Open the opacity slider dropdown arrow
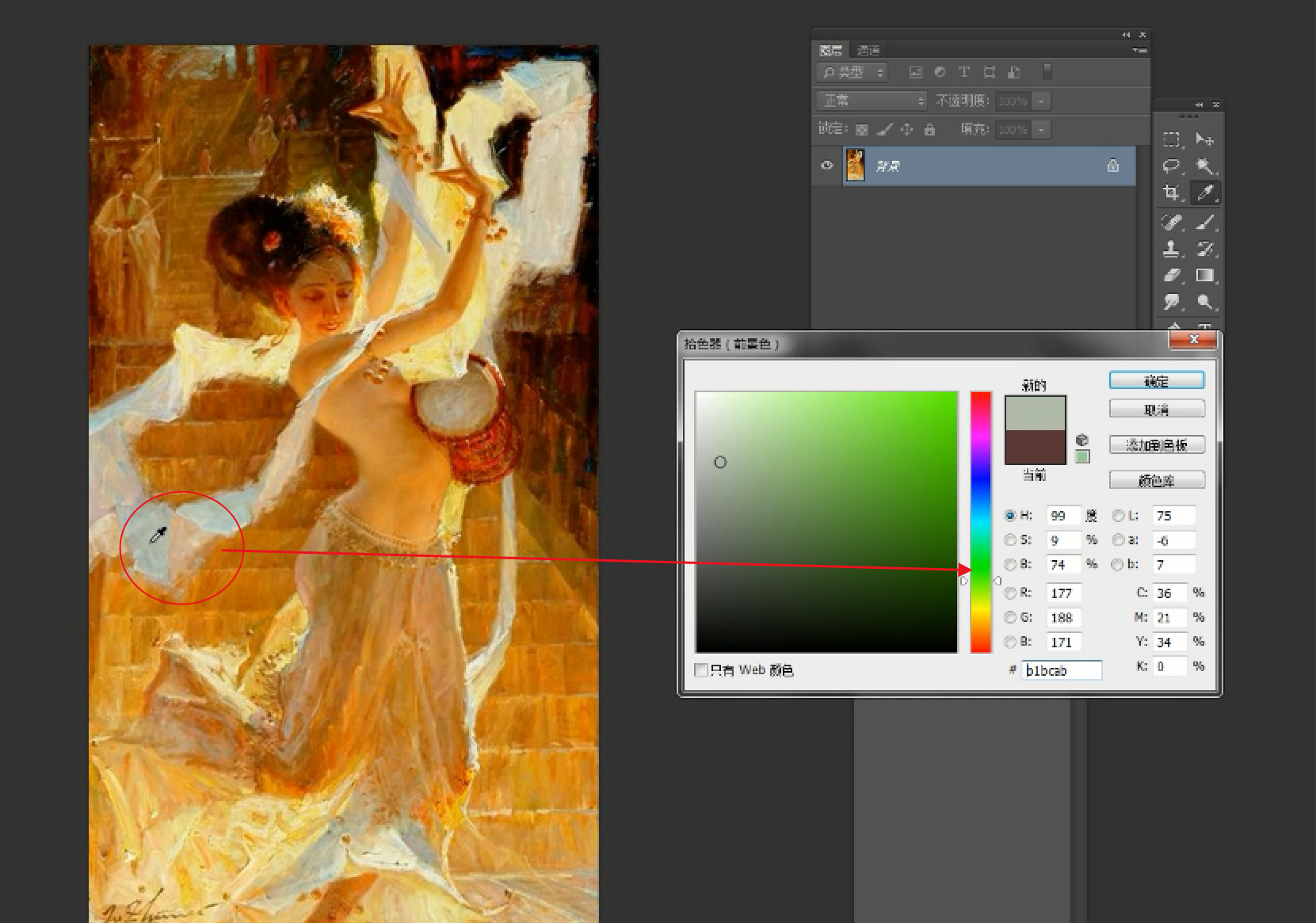 (x=1041, y=101)
